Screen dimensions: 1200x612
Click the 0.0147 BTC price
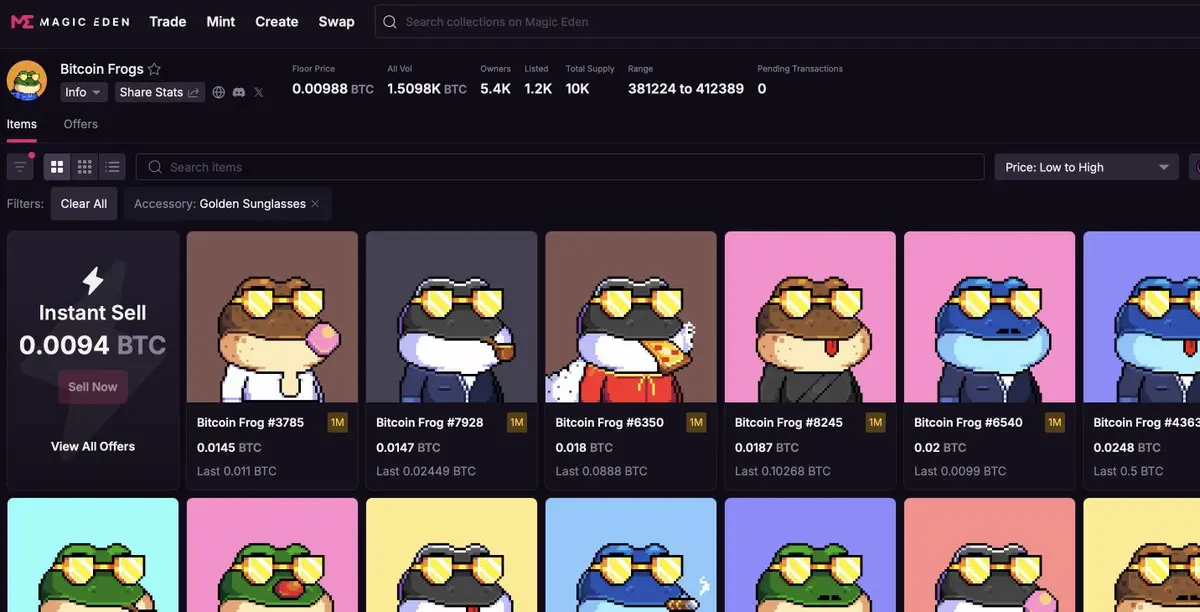408,447
